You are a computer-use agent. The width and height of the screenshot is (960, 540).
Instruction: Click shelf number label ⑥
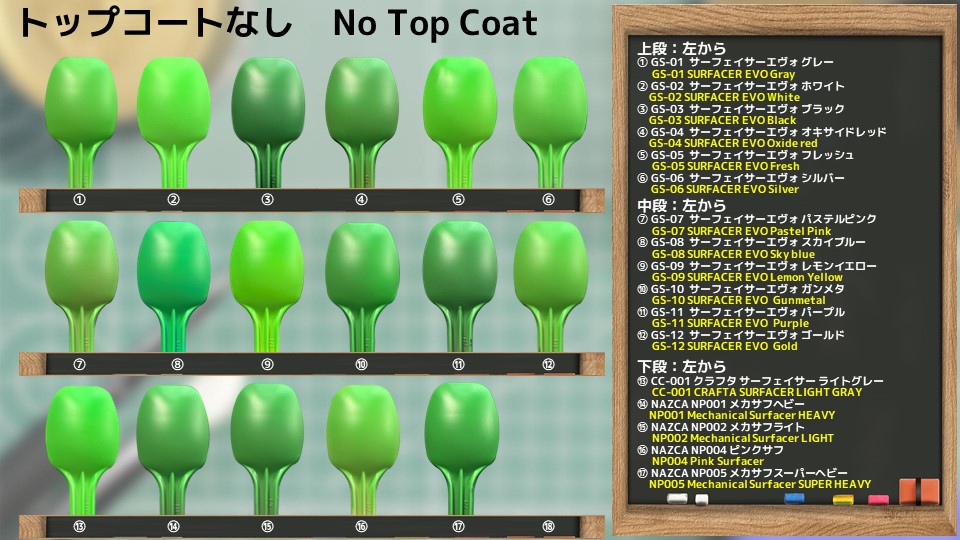[x=549, y=200]
